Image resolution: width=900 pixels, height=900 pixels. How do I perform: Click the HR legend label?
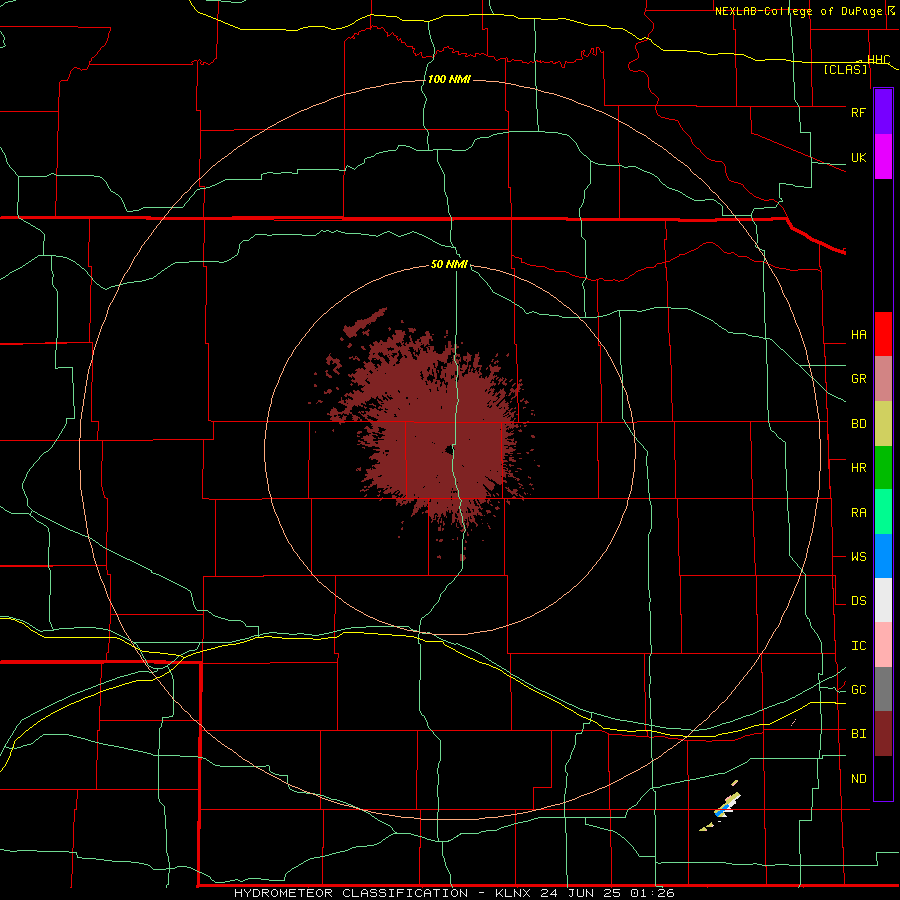coord(858,468)
